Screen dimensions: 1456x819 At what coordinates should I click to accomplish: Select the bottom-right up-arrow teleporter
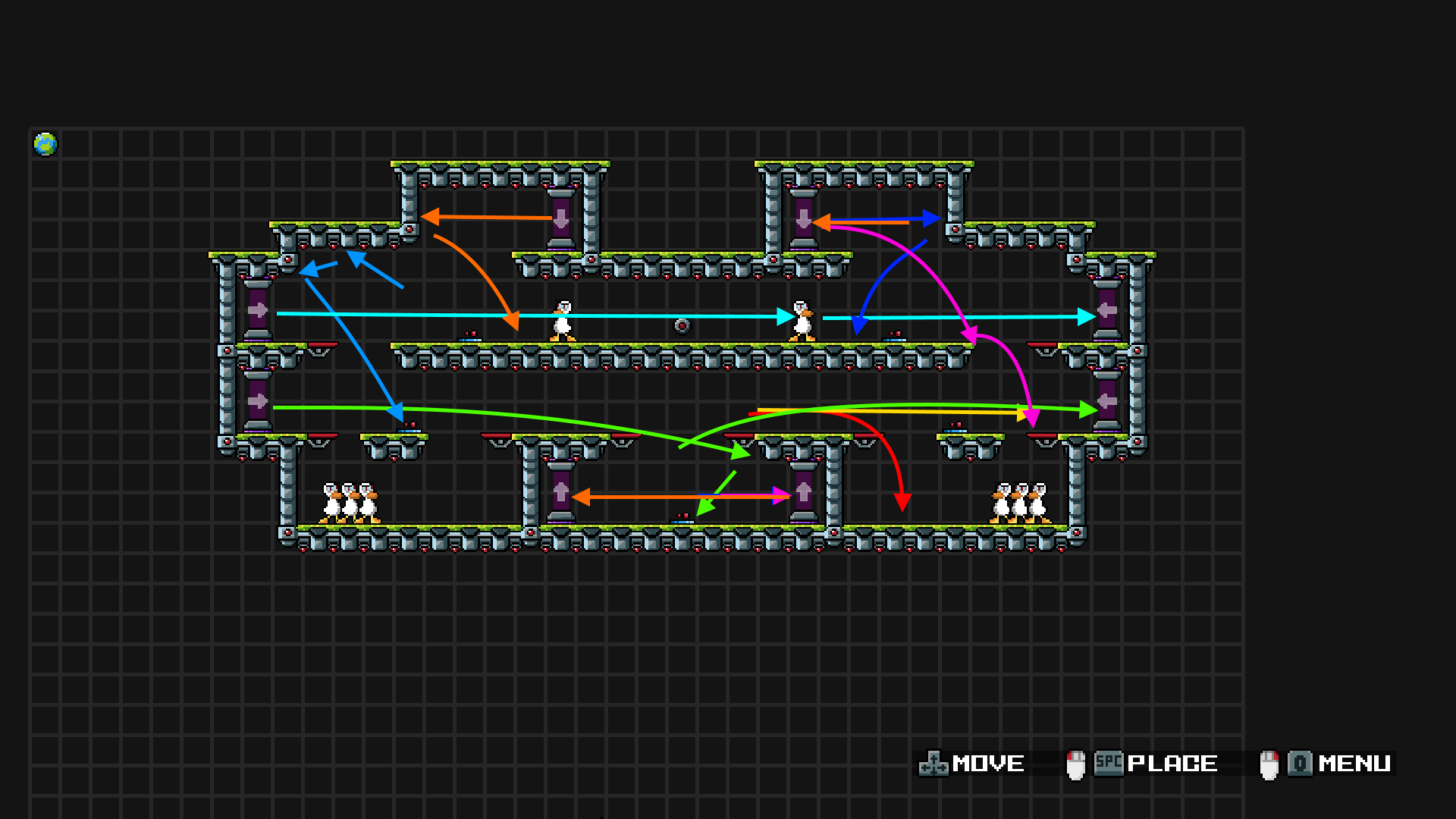[x=803, y=492]
